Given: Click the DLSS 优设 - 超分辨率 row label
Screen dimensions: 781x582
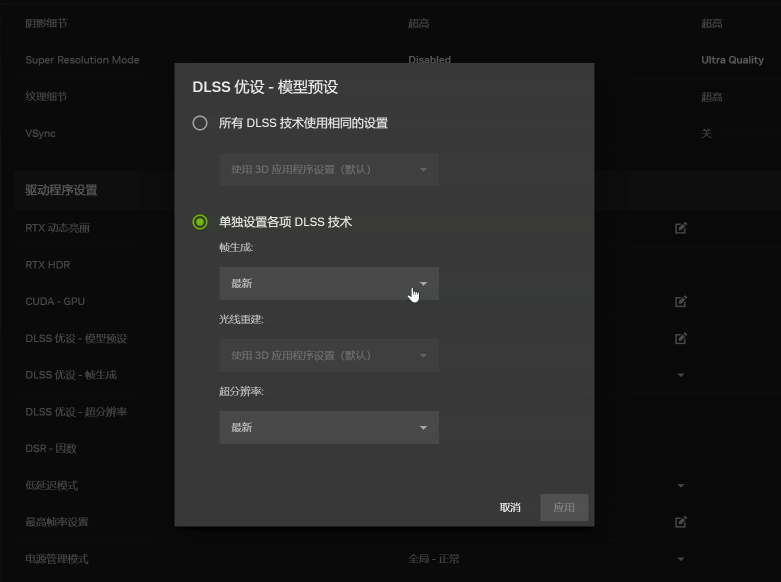Looking at the screenshot, I should click(x=76, y=412).
